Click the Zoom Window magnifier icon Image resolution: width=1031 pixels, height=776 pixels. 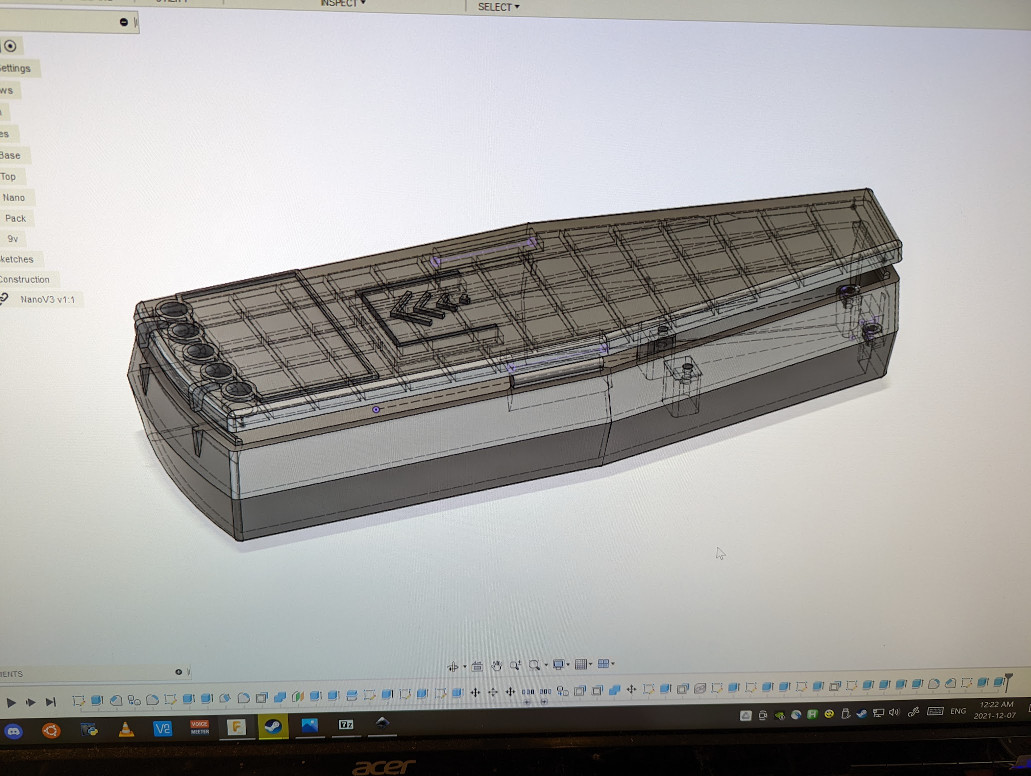click(535, 665)
